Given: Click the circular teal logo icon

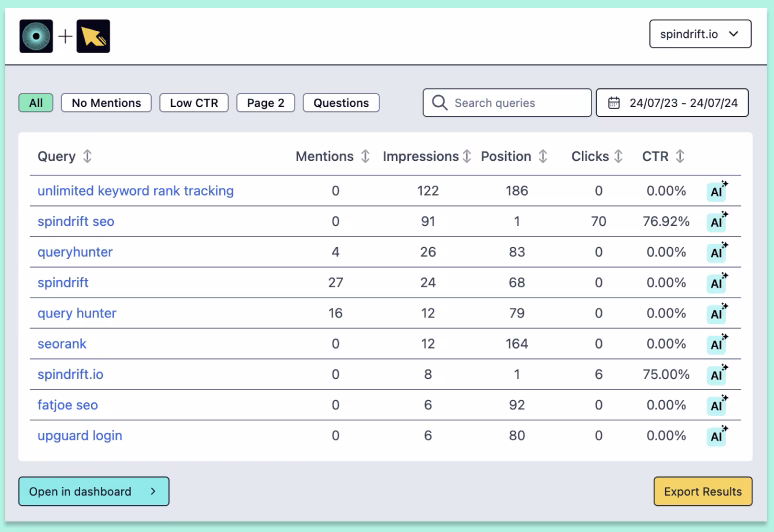Looking at the screenshot, I should 37,36.
